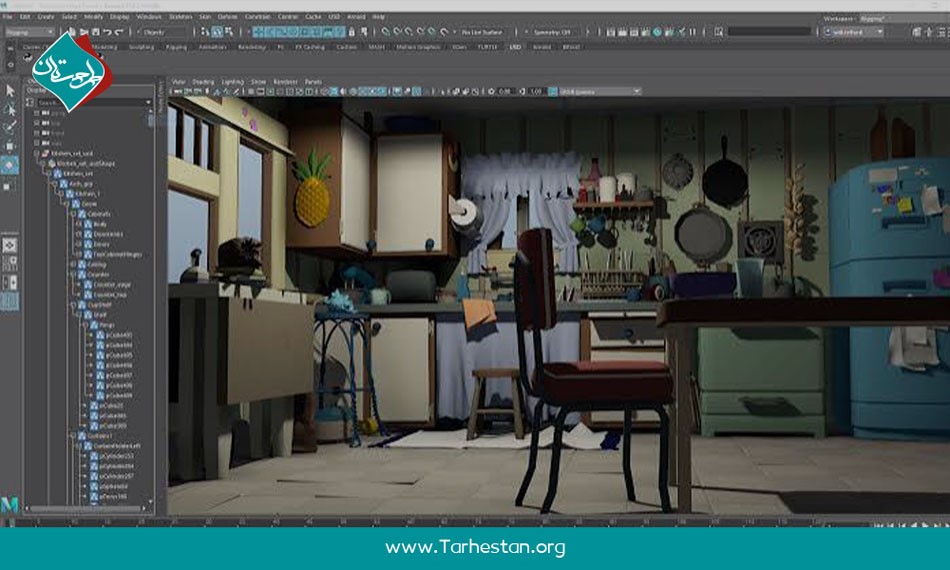Select the arrow Select tool in toolbox
The image size is (950, 570).
pyautogui.click(x=10, y=91)
